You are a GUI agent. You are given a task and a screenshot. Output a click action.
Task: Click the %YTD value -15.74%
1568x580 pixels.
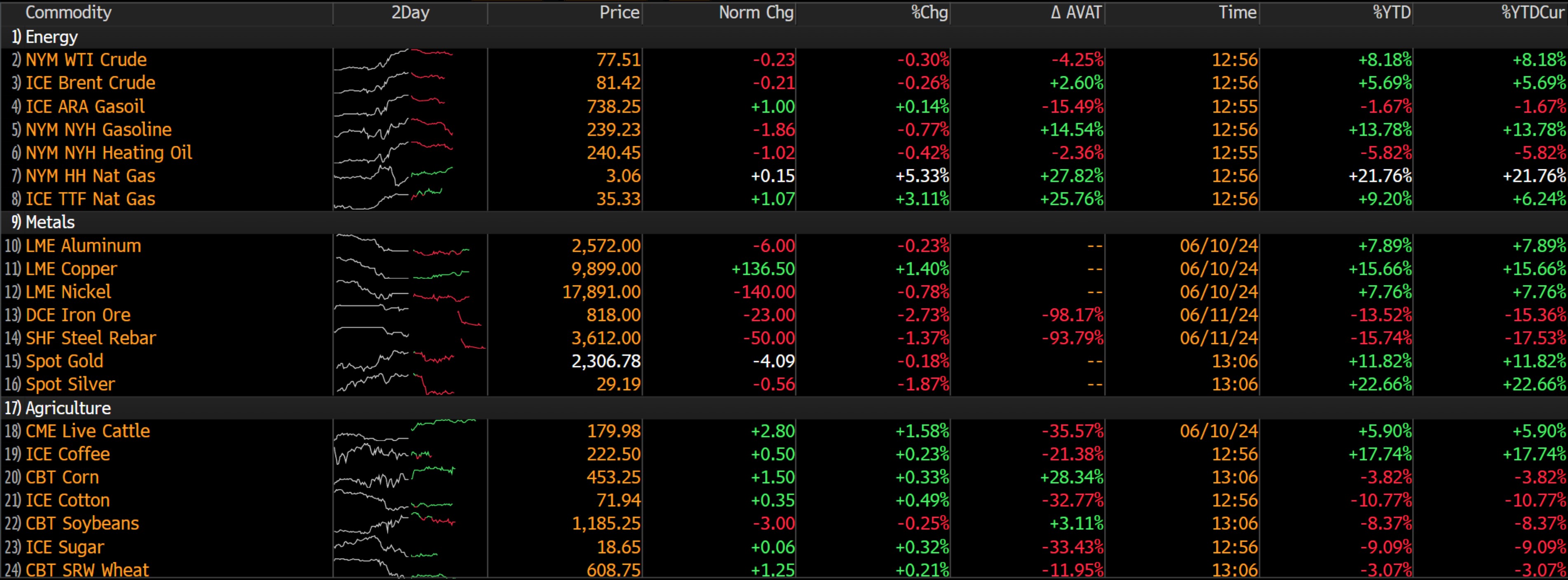click(x=1381, y=338)
